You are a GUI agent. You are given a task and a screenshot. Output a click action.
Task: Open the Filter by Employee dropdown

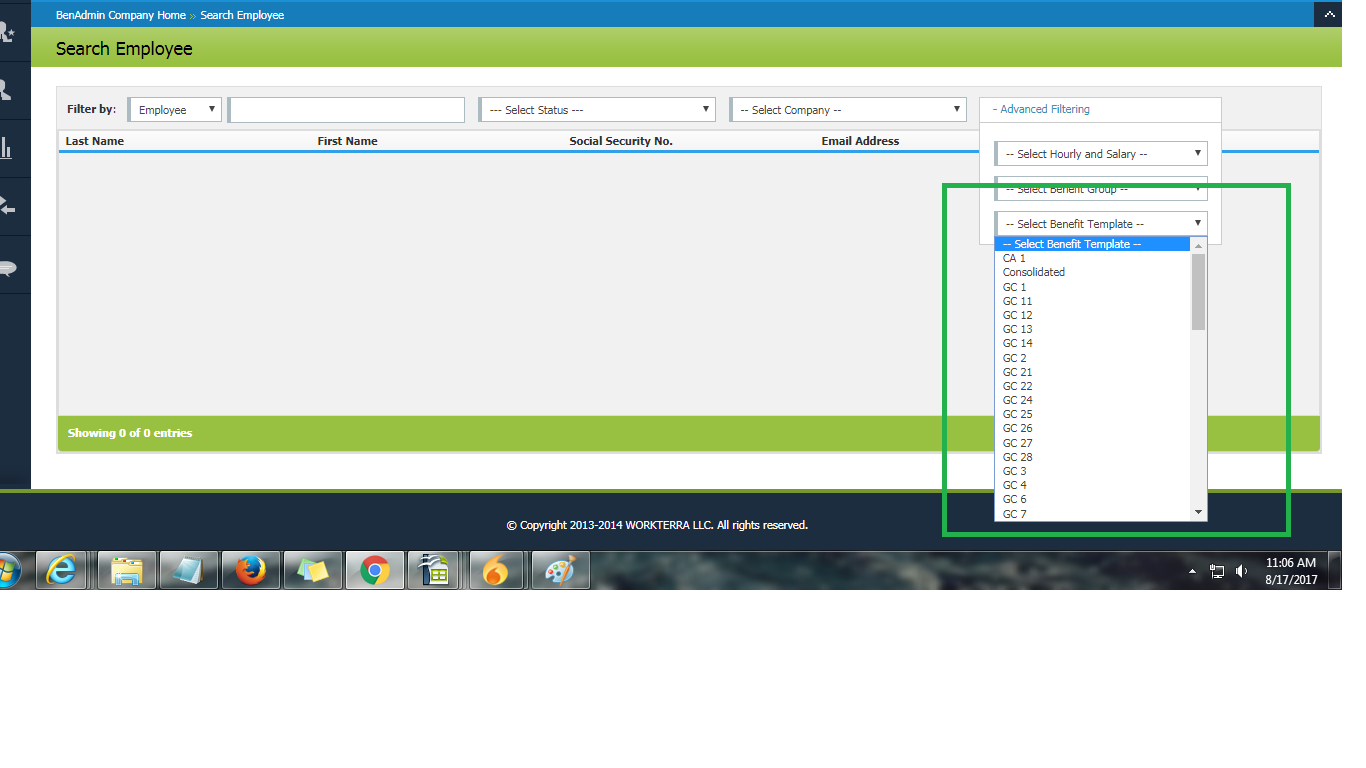pyautogui.click(x=175, y=110)
